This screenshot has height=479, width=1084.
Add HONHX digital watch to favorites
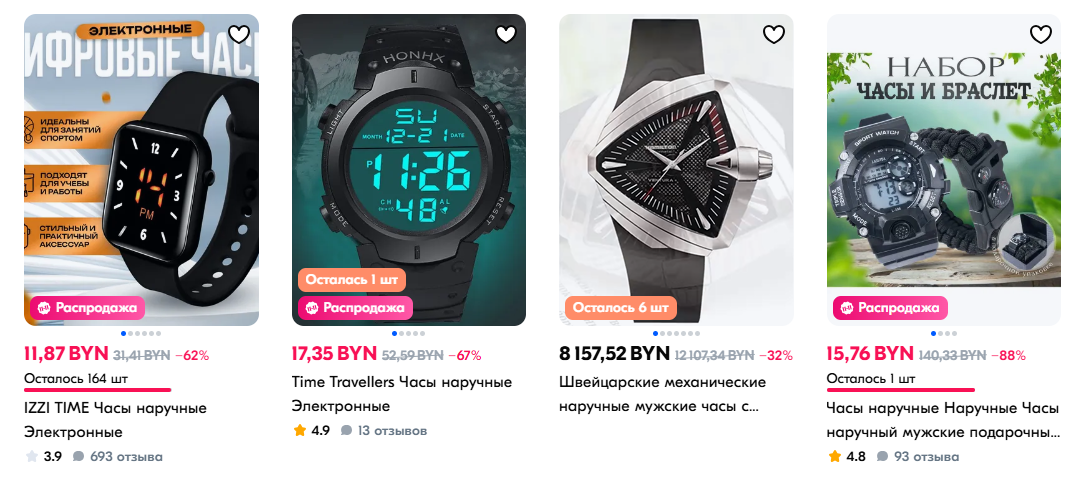pos(506,34)
